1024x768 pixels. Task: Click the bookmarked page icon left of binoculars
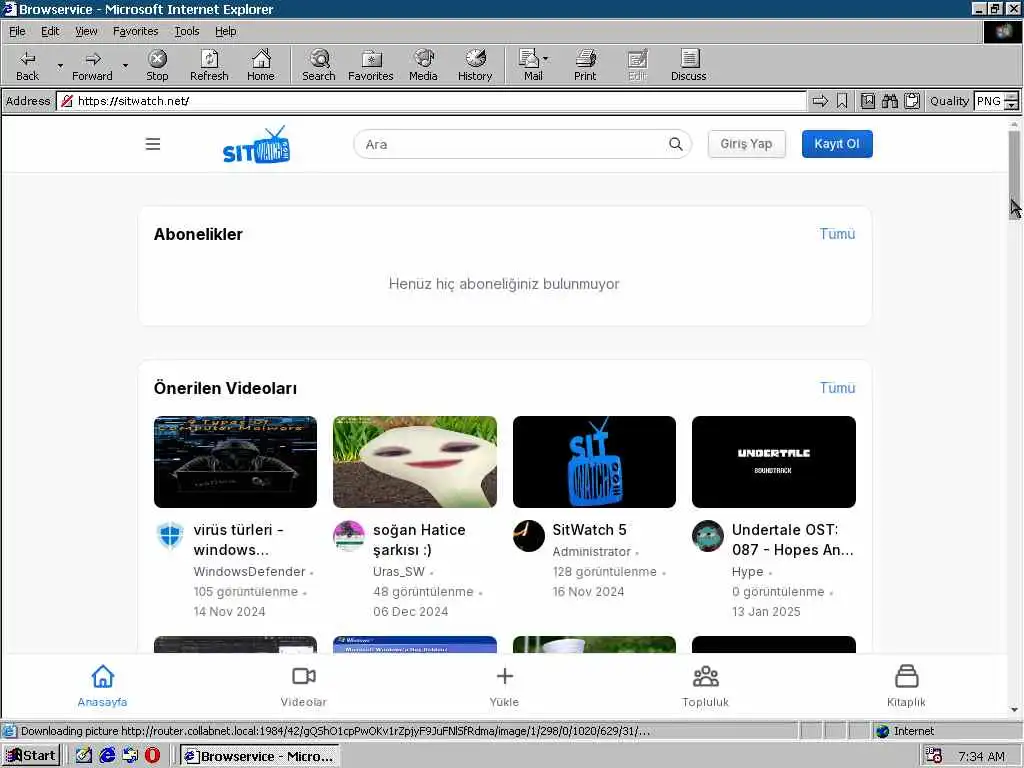point(867,101)
